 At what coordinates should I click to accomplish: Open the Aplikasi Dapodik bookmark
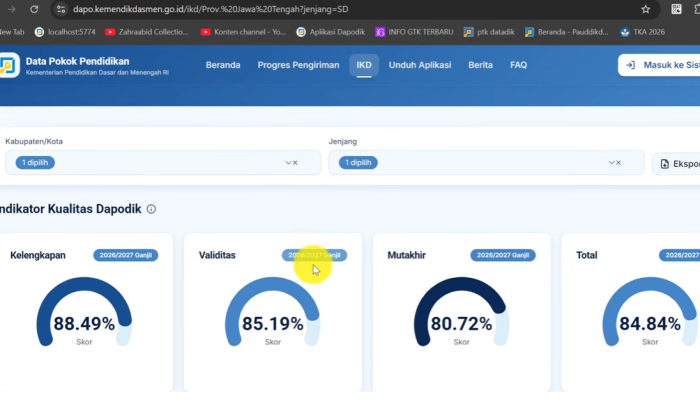[331, 32]
